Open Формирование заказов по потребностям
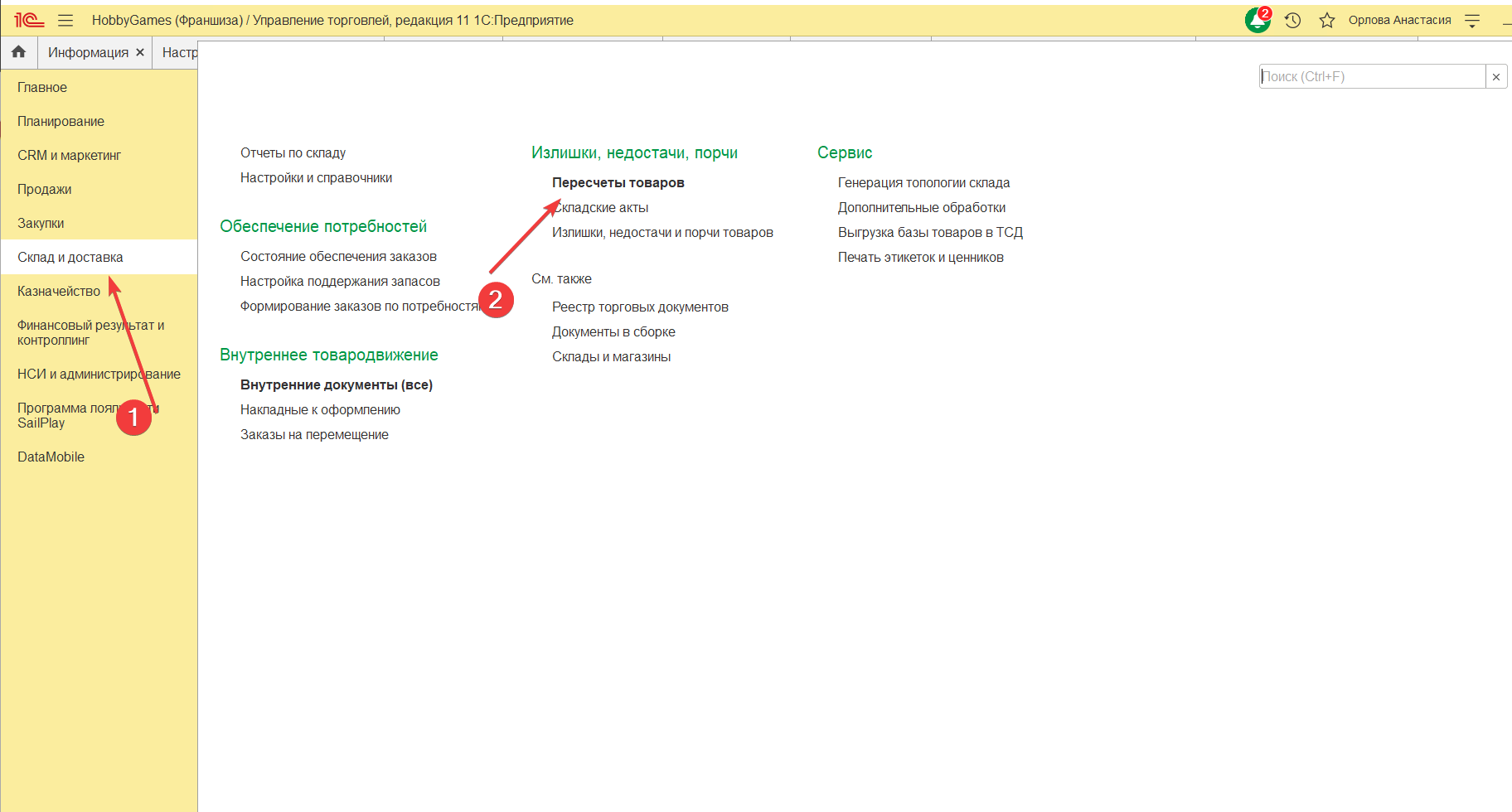 tap(361, 306)
